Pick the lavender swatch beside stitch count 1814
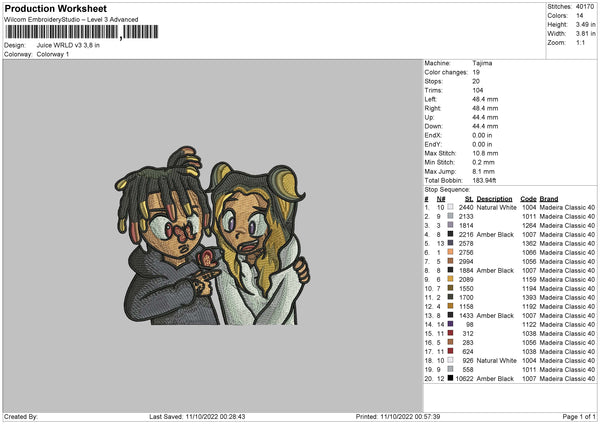 (450, 225)
